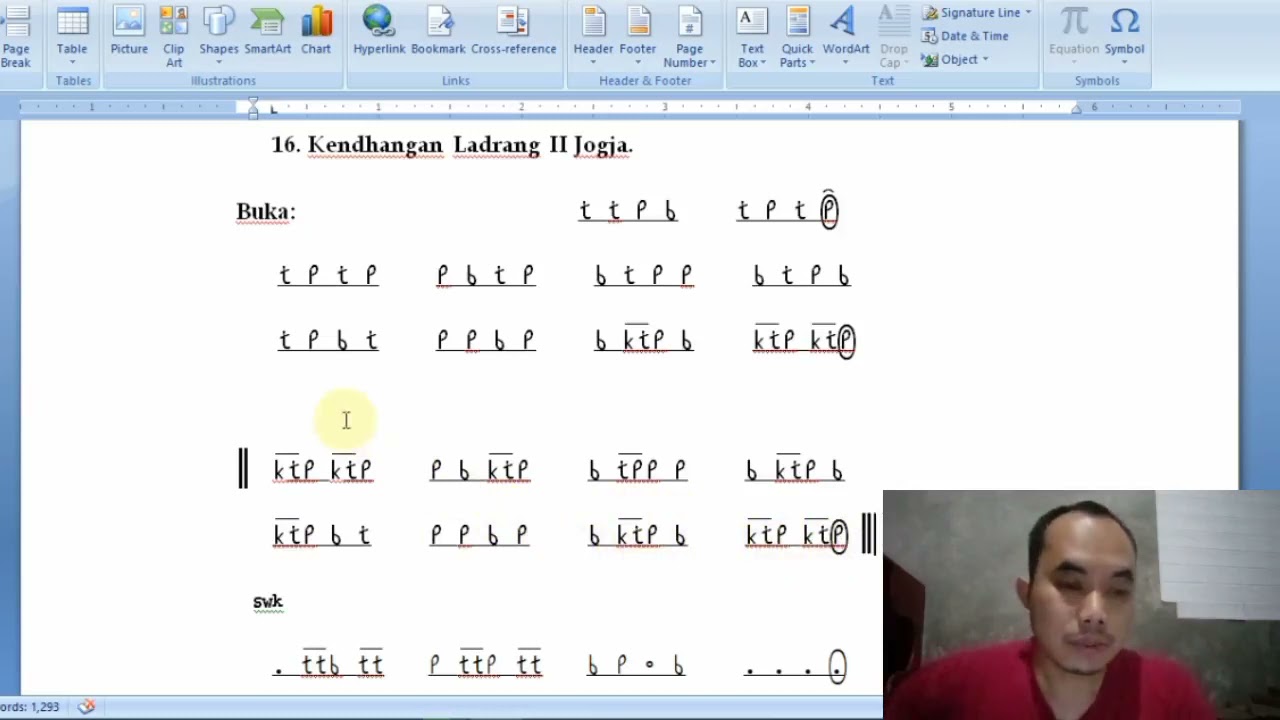Screen dimensions: 1280x720
Task: Open the Text Box gallery
Action: pyautogui.click(x=752, y=38)
